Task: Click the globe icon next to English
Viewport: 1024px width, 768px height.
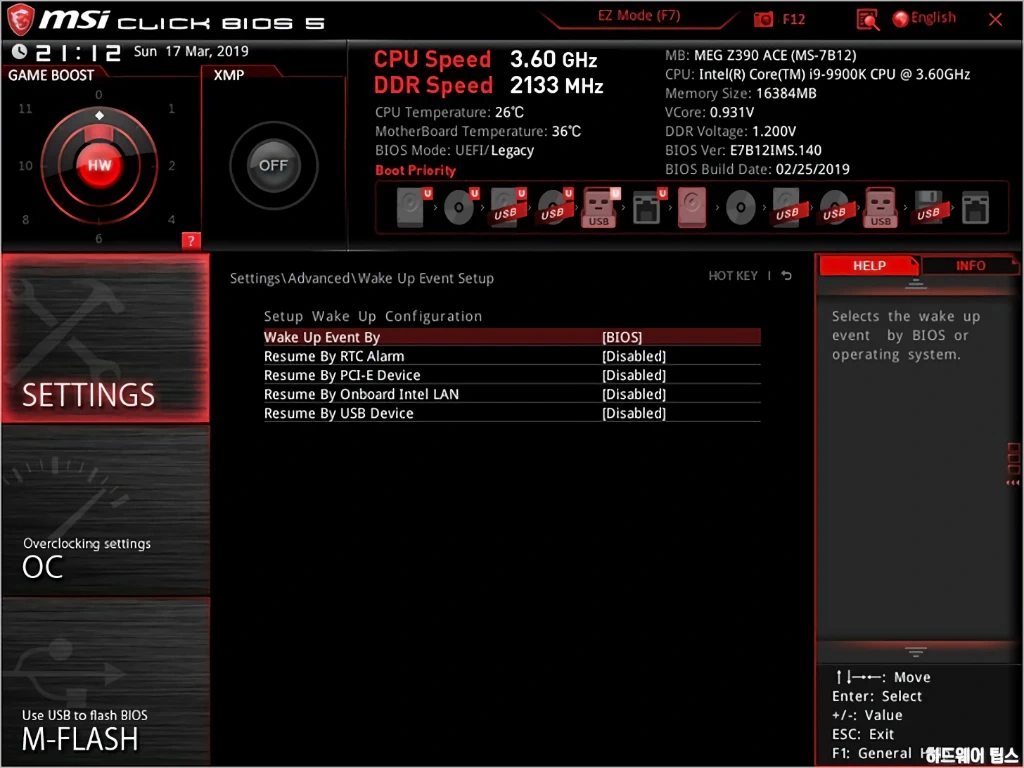Action: [x=901, y=19]
